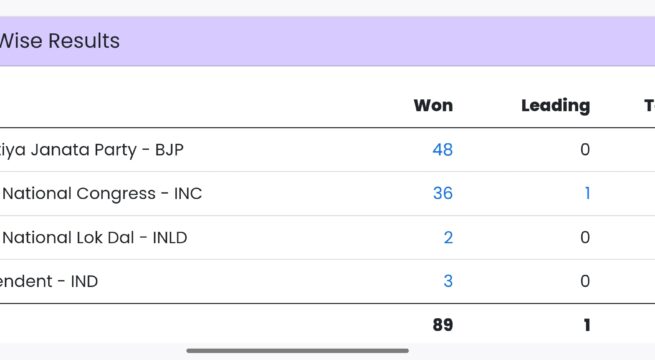Open INC won count 36 link
Screen dimensions: 655x360
442,193
